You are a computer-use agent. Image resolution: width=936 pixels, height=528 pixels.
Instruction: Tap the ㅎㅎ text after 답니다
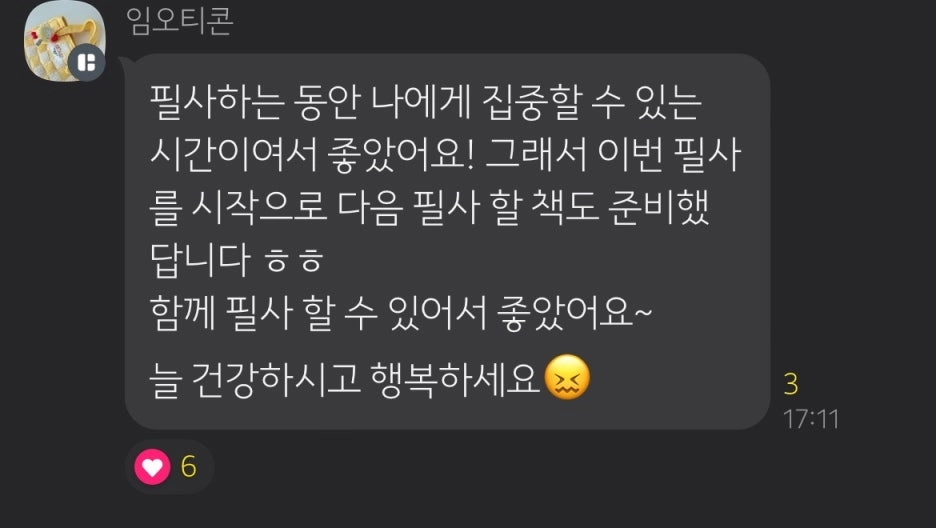294,261
